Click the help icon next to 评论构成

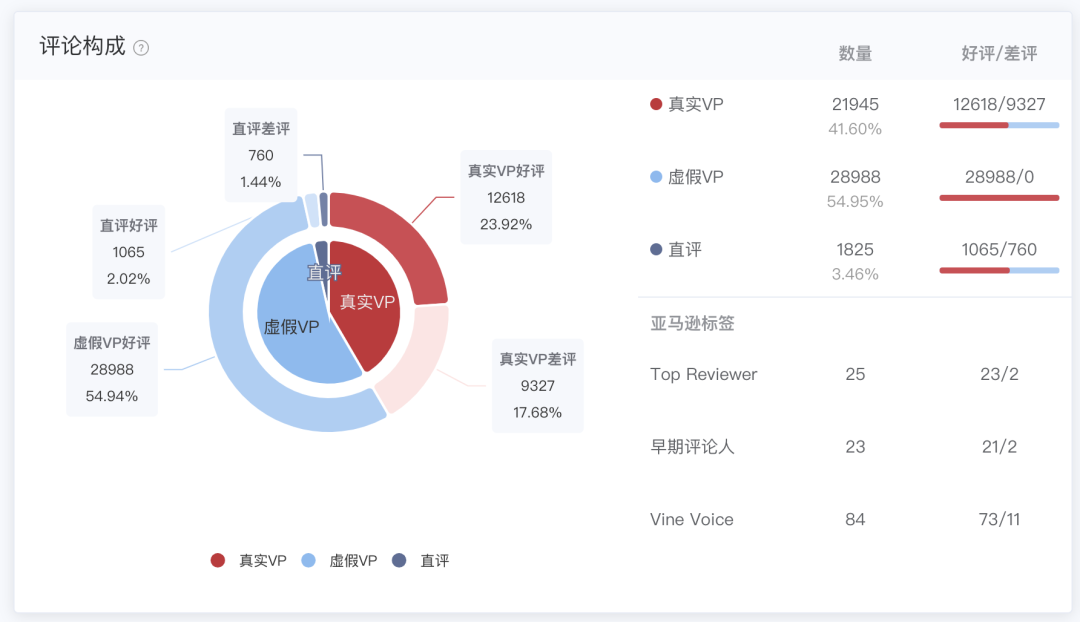coord(140,46)
